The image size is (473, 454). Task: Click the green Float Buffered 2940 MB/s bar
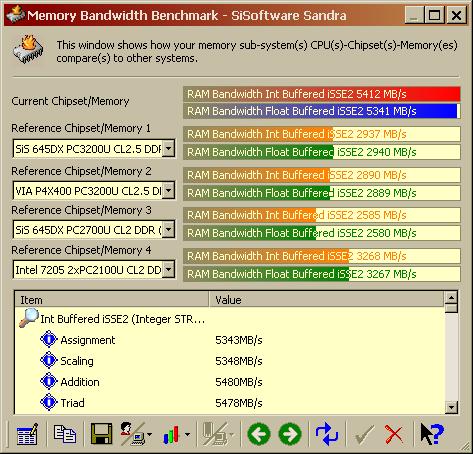pos(322,152)
